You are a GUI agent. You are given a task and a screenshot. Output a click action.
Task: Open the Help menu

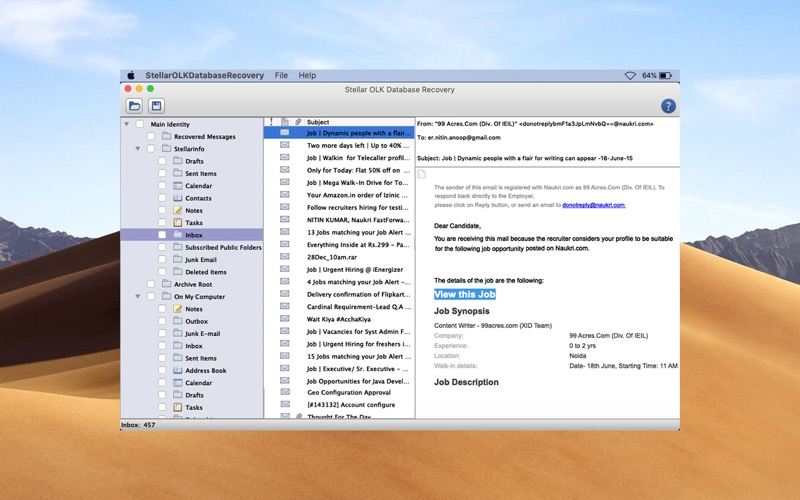[307, 75]
